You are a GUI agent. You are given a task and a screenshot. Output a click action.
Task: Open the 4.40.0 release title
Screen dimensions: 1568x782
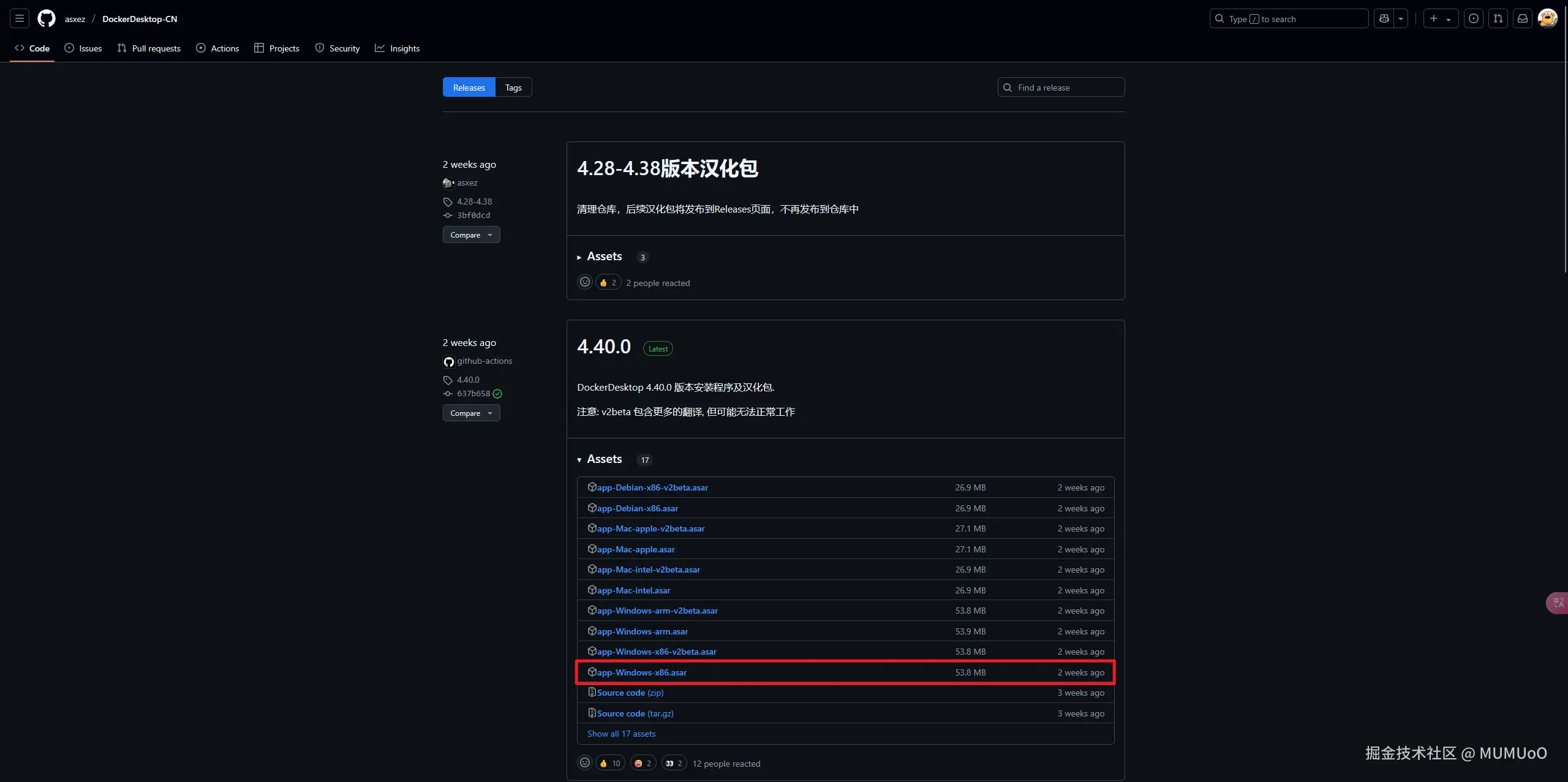[x=604, y=347]
